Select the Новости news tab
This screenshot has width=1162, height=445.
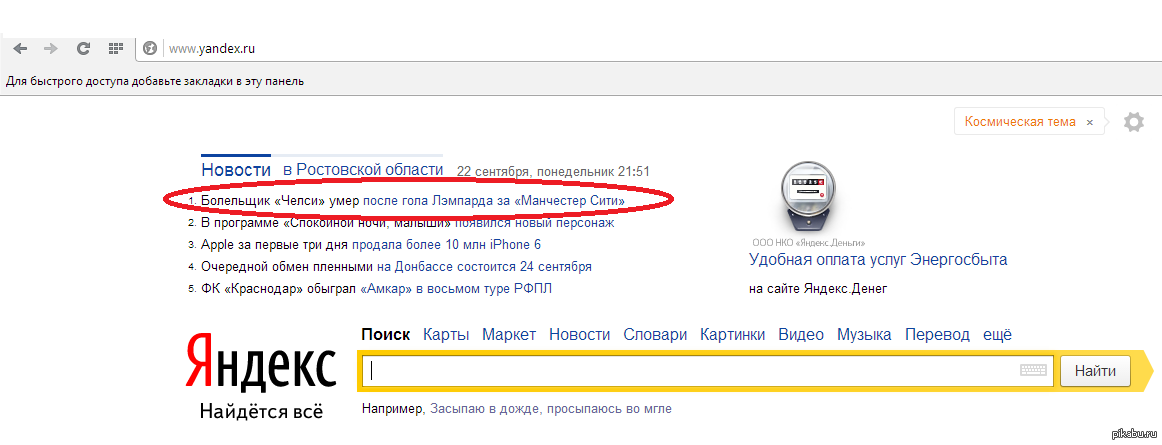(236, 170)
